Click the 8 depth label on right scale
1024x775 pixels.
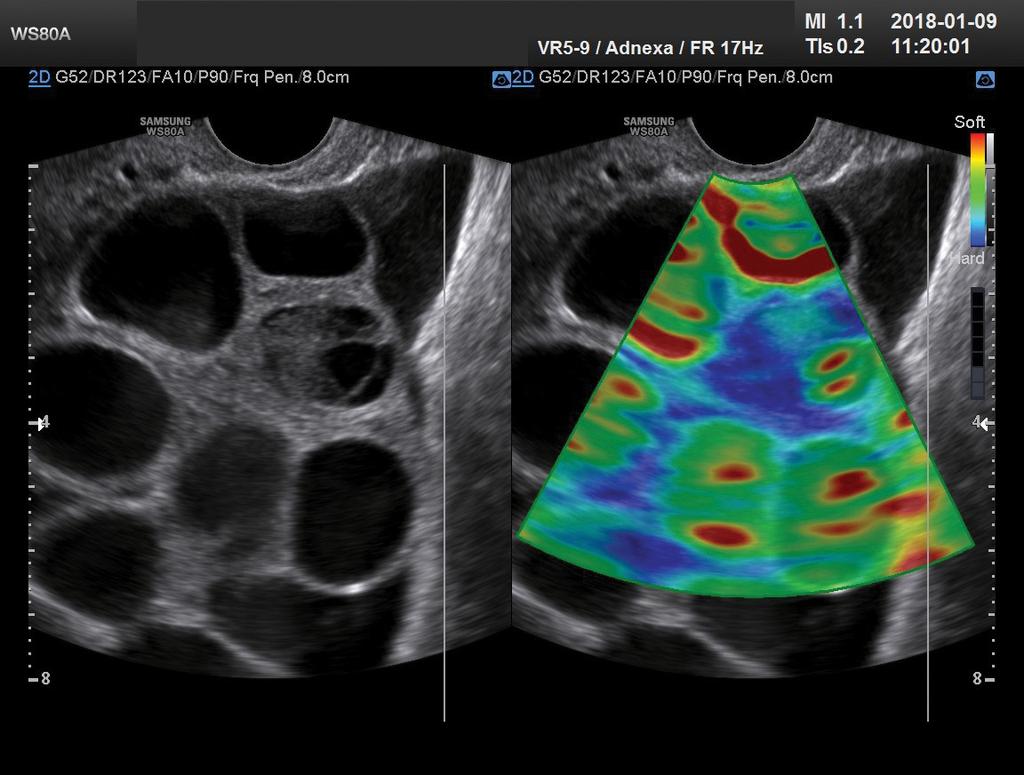click(x=977, y=679)
